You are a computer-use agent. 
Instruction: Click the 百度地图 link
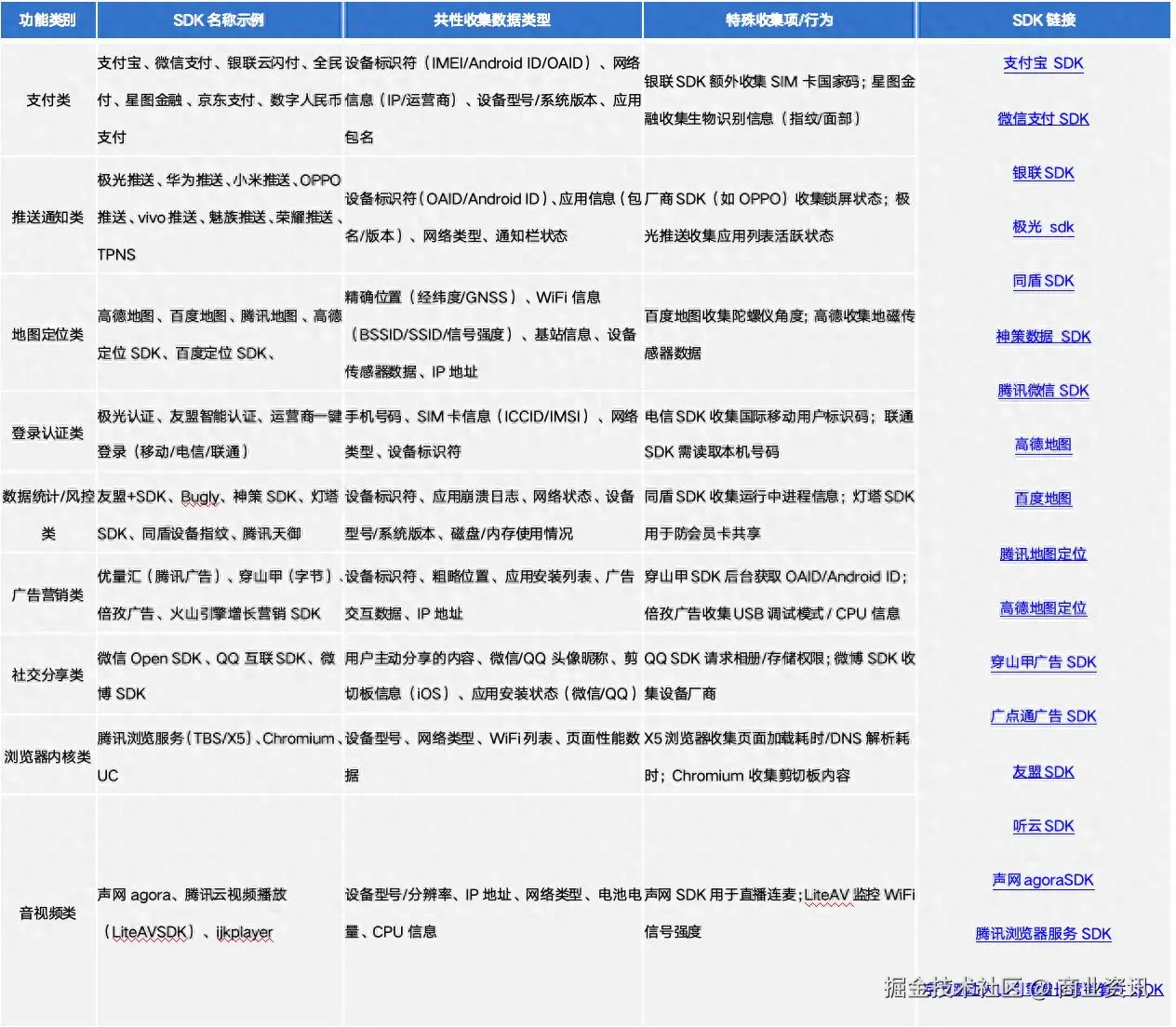point(1043,499)
